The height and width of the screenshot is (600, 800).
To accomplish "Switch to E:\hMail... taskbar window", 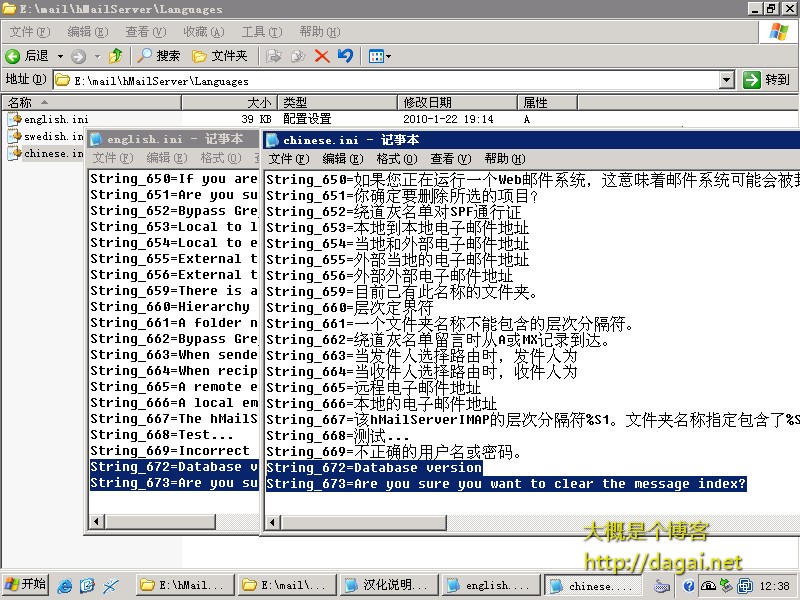I will 185,585.
